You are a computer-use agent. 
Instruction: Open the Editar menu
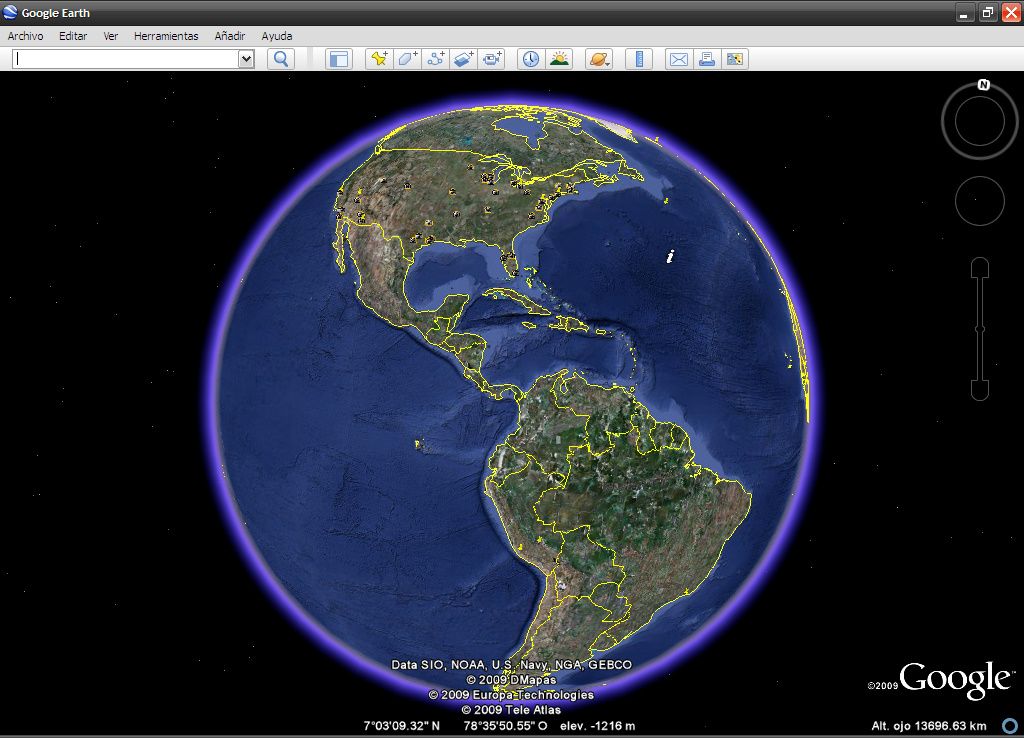coord(73,37)
